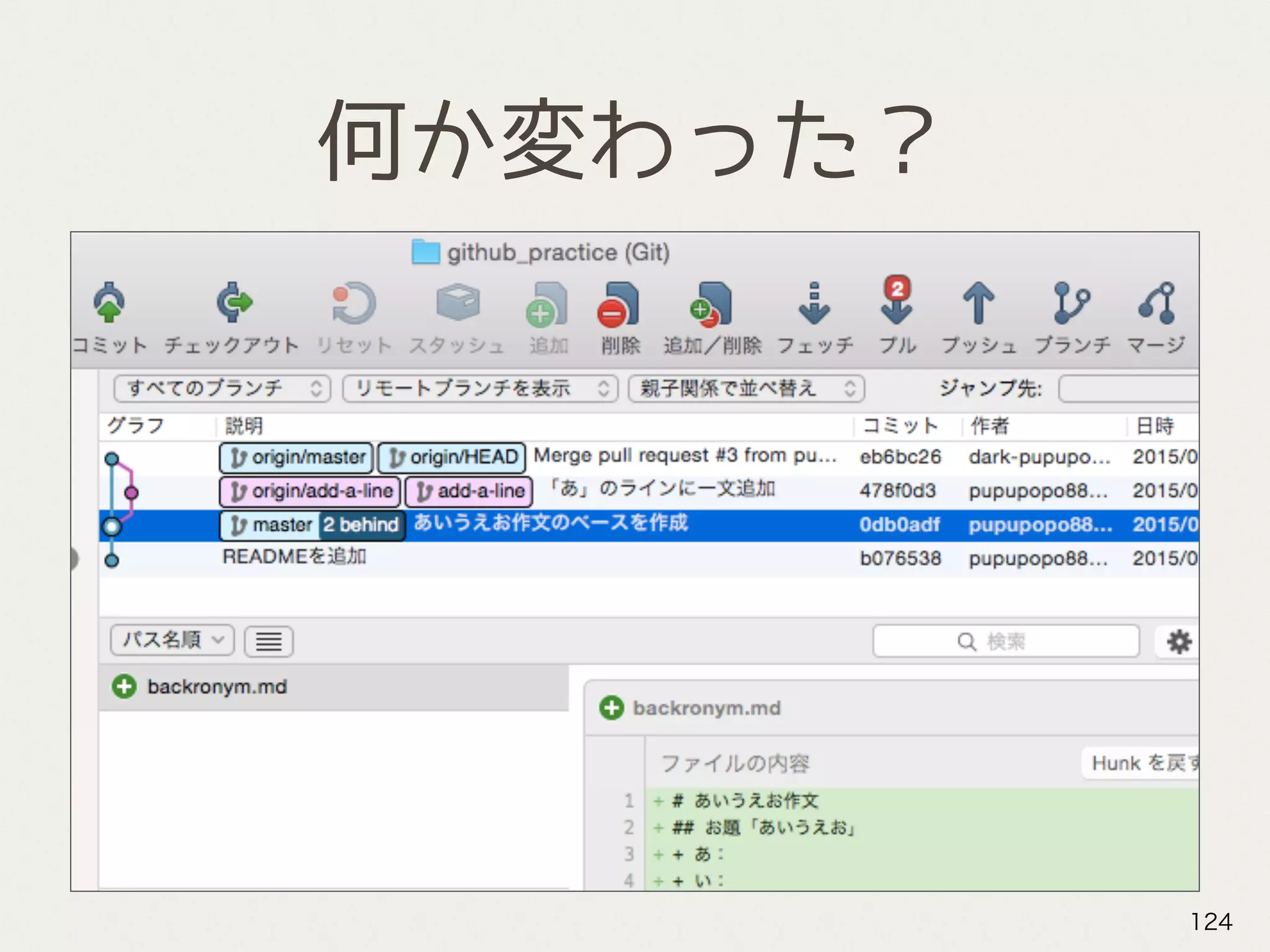1270x952 pixels.
Task: Click the Add/Remove (追加/削除) icon
Action: (712, 304)
